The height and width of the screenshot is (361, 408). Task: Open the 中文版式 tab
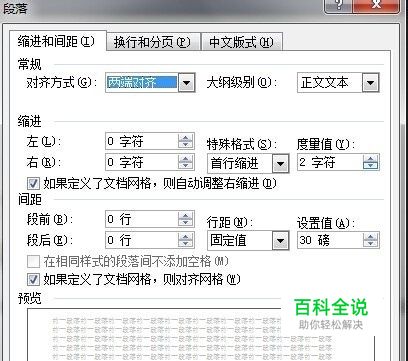tap(242, 42)
